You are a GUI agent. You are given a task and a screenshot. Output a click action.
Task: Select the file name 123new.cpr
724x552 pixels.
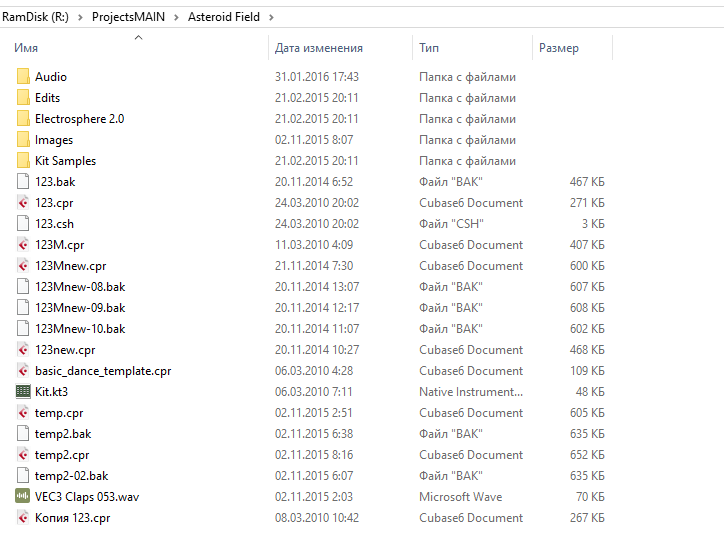pos(65,351)
